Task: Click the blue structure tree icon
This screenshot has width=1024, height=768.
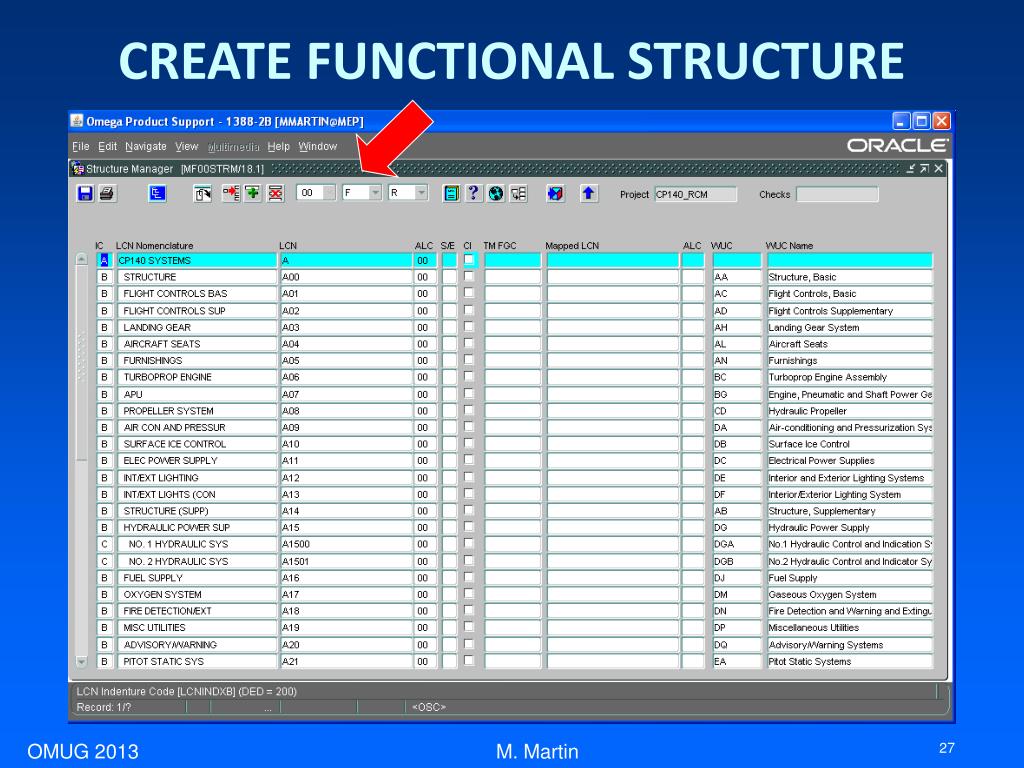Action: 157,193
